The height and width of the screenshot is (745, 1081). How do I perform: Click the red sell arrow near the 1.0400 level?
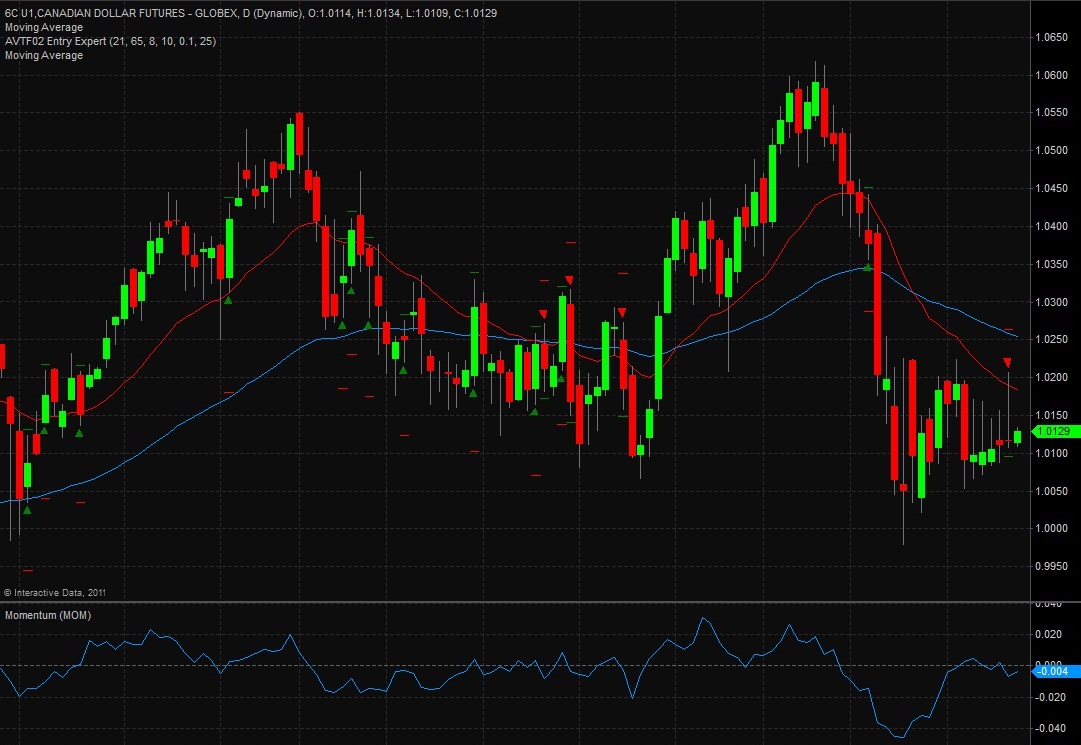[x=569, y=279]
